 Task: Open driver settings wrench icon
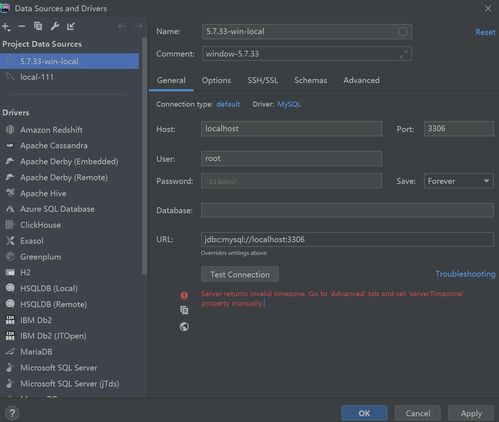55,26
